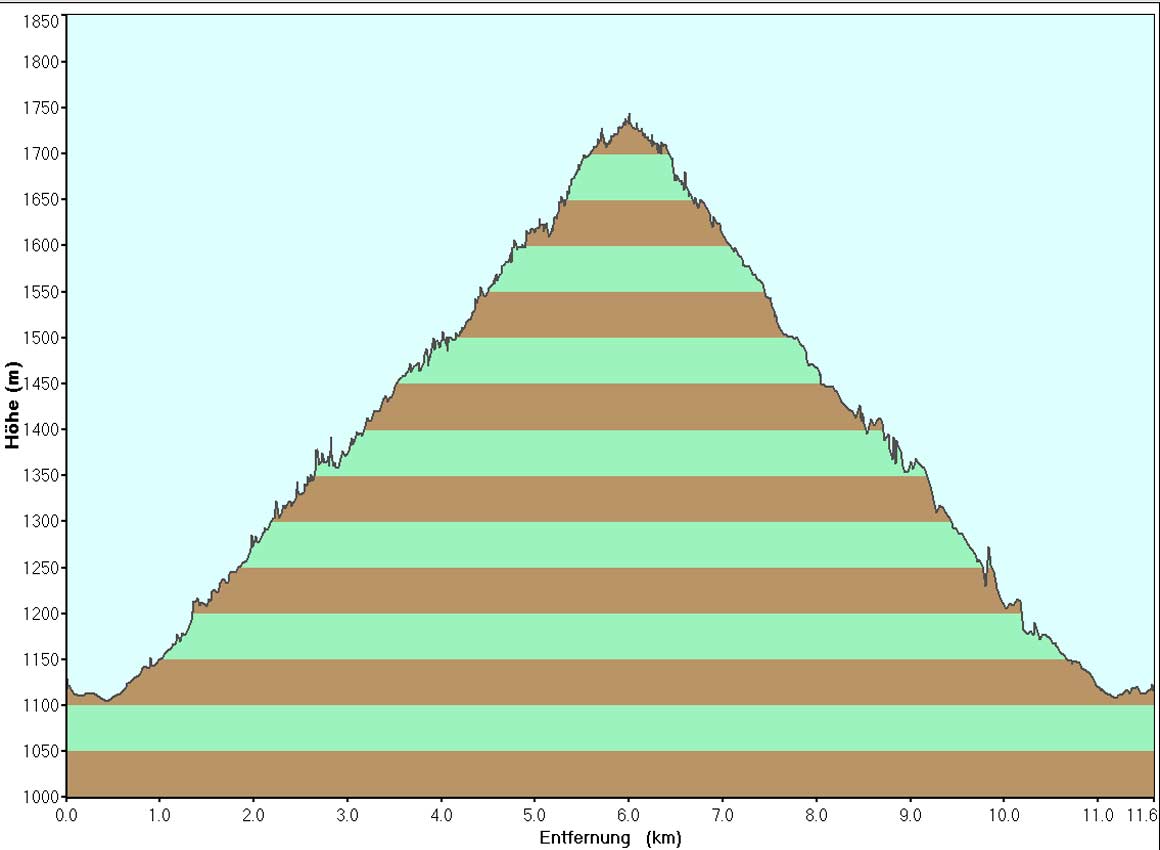Click the 1750 elevation axis label

click(40, 108)
